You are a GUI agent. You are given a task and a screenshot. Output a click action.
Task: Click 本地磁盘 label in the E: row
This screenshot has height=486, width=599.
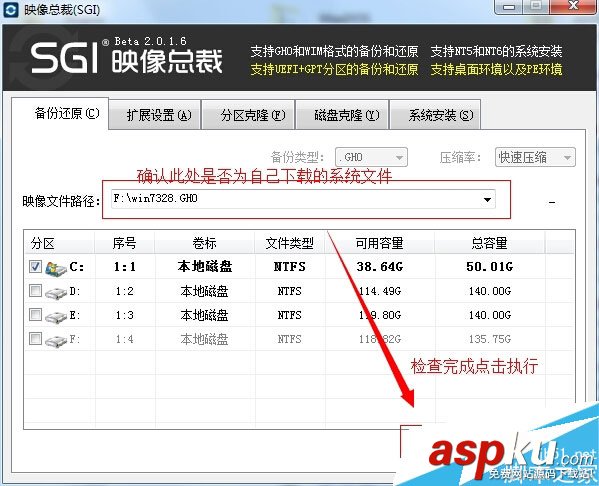(204, 315)
